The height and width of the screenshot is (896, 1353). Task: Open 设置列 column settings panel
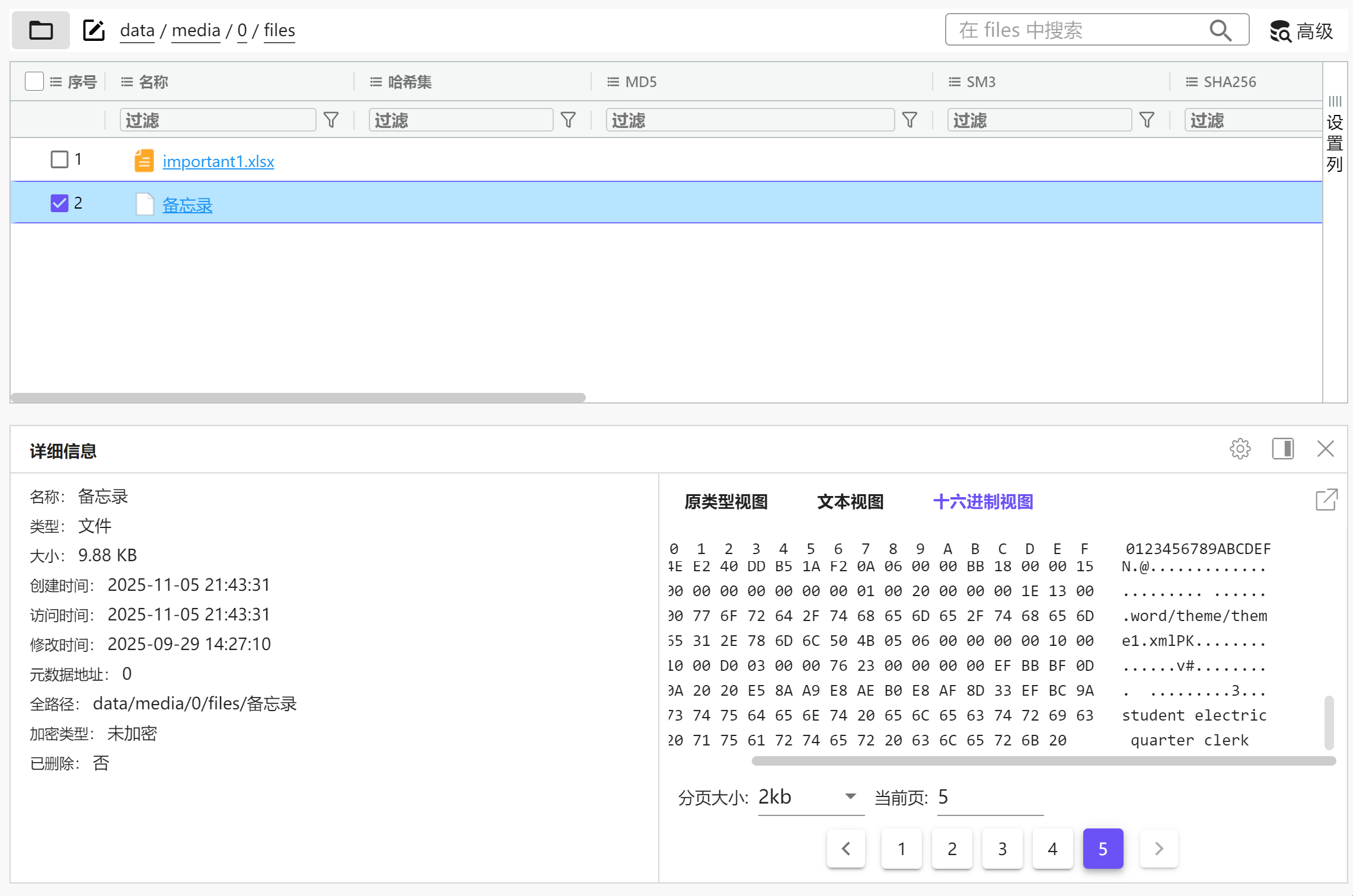coord(1335,133)
